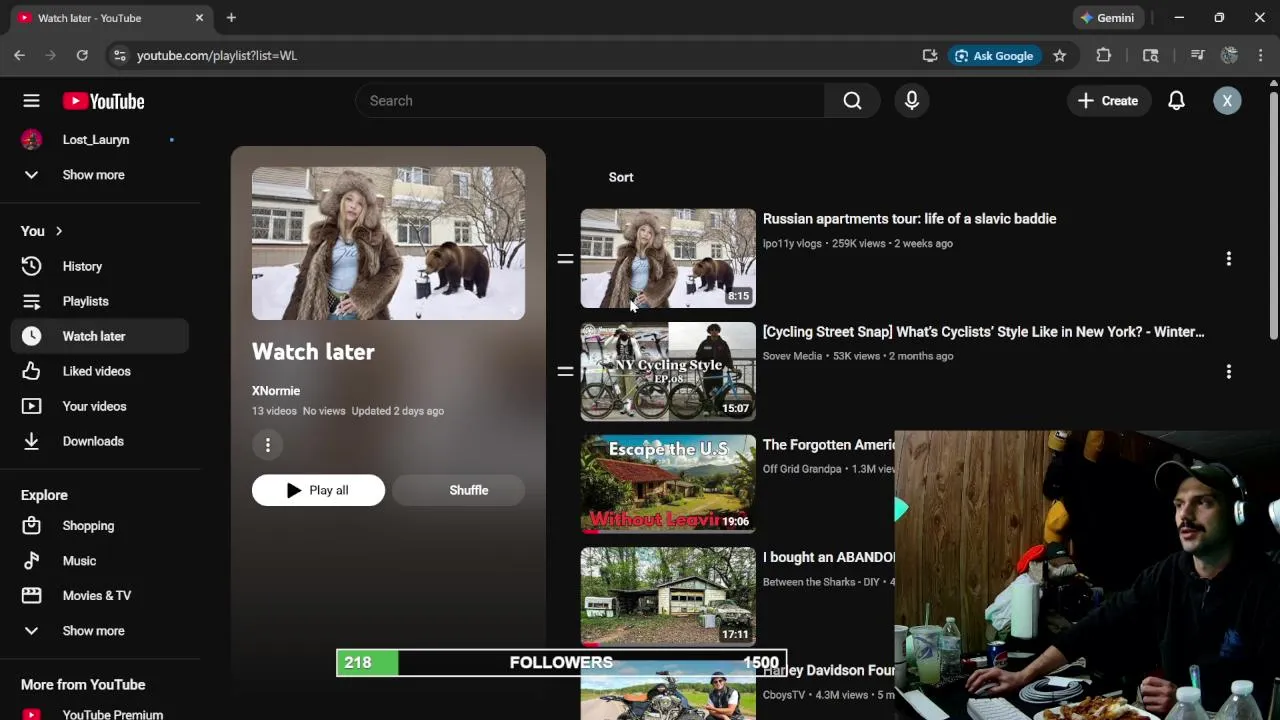Click the search input field

(x=590, y=101)
